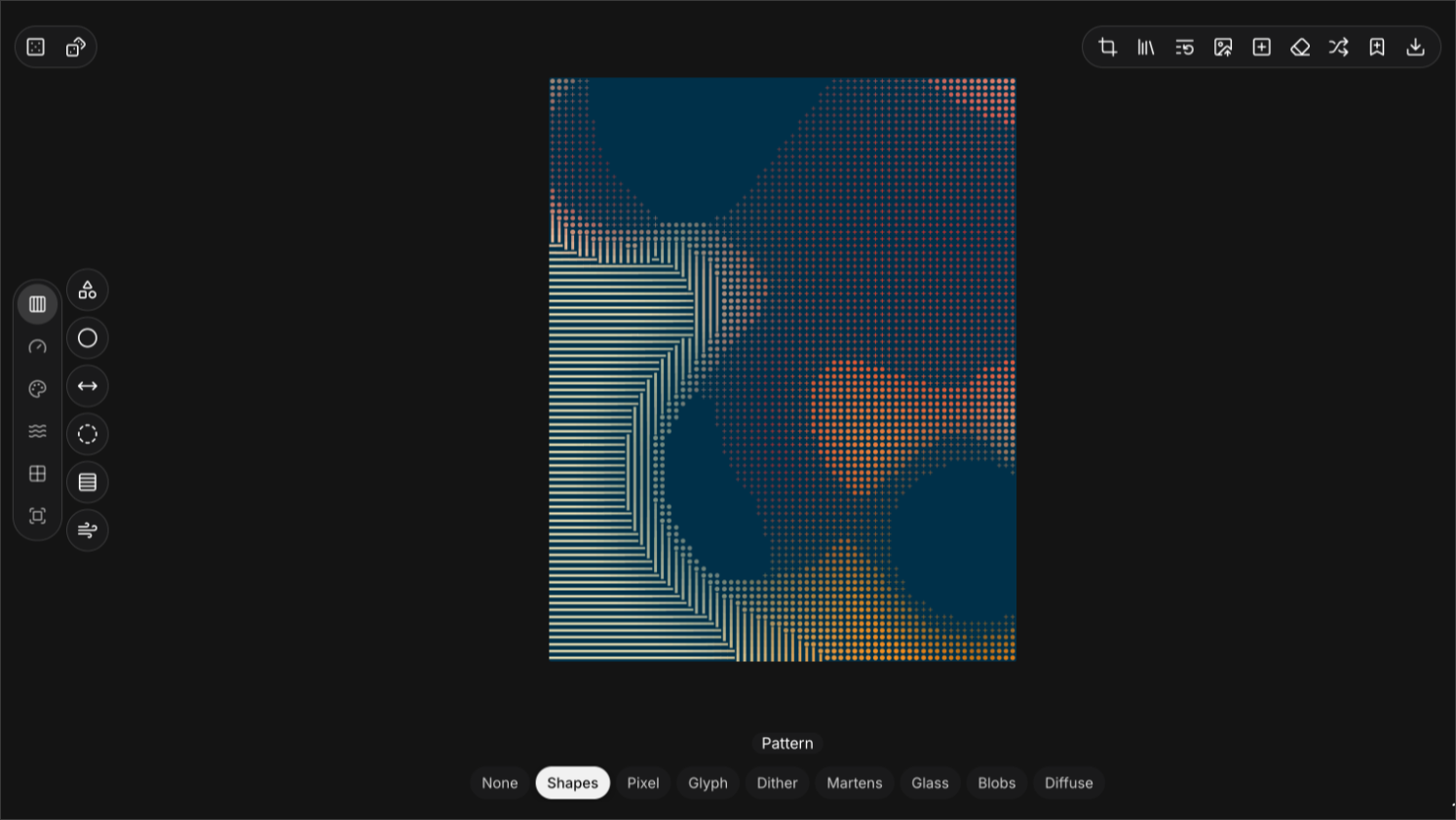Click the generated artwork canvas
The height and width of the screenshot is (820, 1456).
coord(783,370)
